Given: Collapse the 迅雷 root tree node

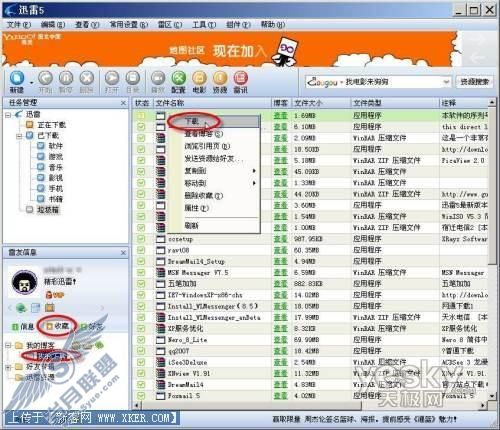Looking at the screenshot, I should pyautogui.click(x=8, y=115).
